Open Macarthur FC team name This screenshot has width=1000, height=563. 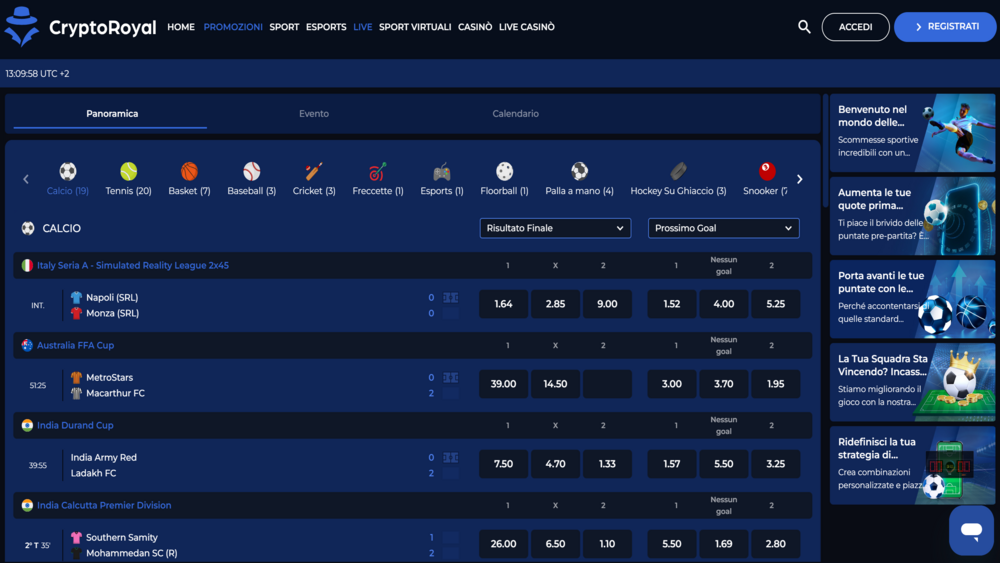115,393
